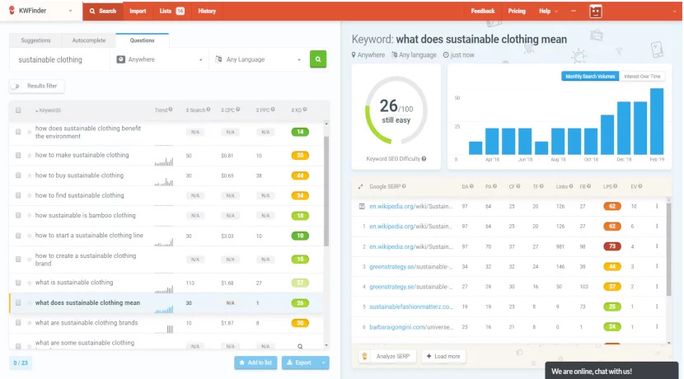Check 'what is sustainable clothing' row

18,283
